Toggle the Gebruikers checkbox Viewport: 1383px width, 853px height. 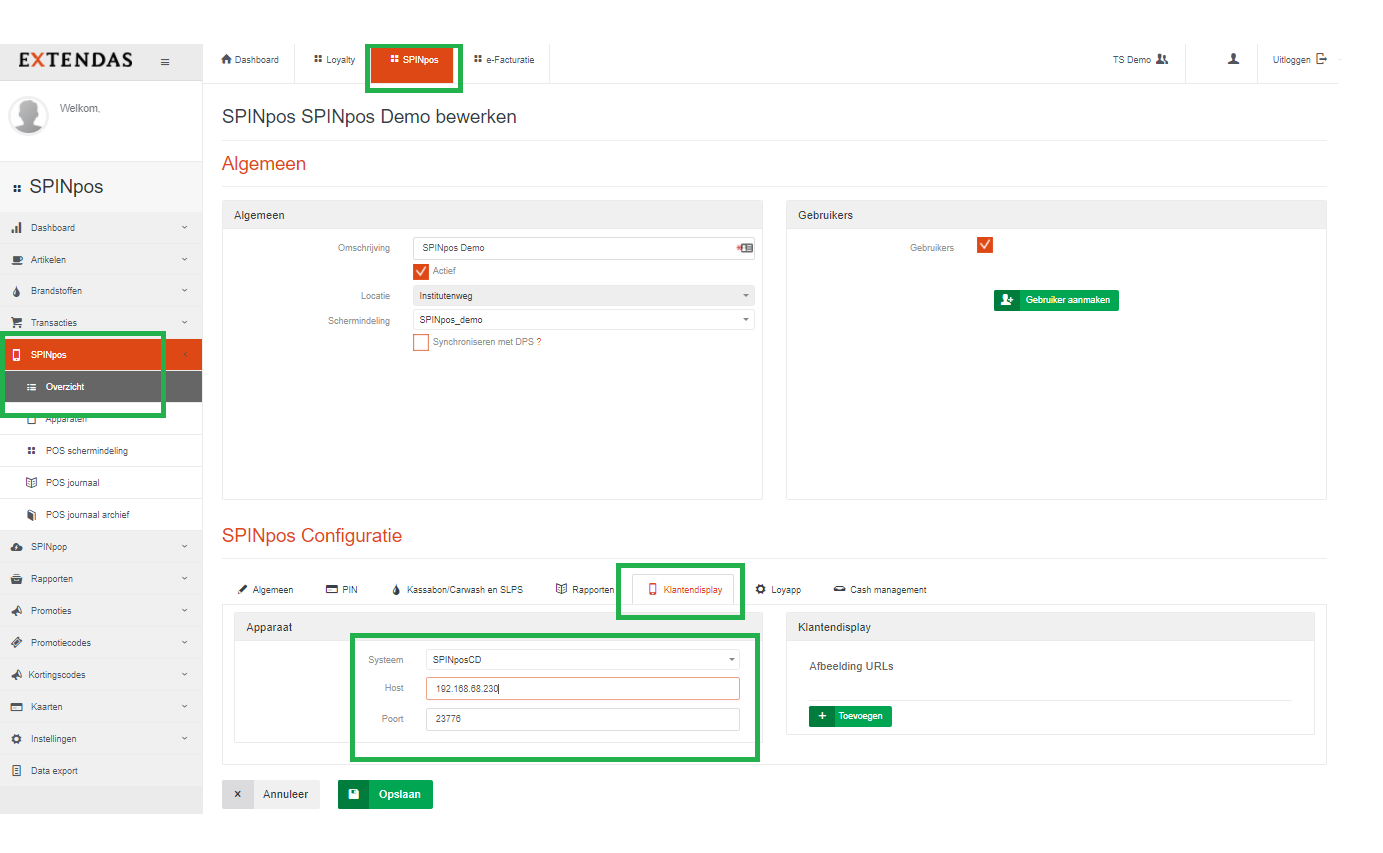click(985, 245)
